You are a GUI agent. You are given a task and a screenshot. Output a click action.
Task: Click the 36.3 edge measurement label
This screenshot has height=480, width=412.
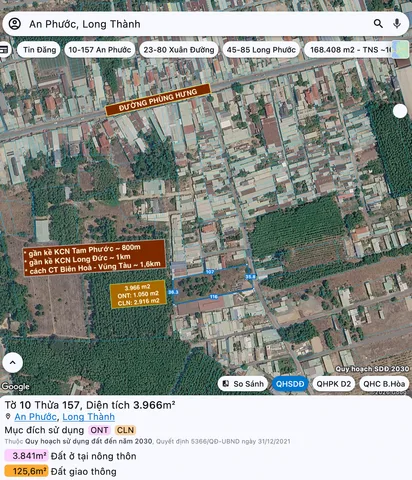173,292
